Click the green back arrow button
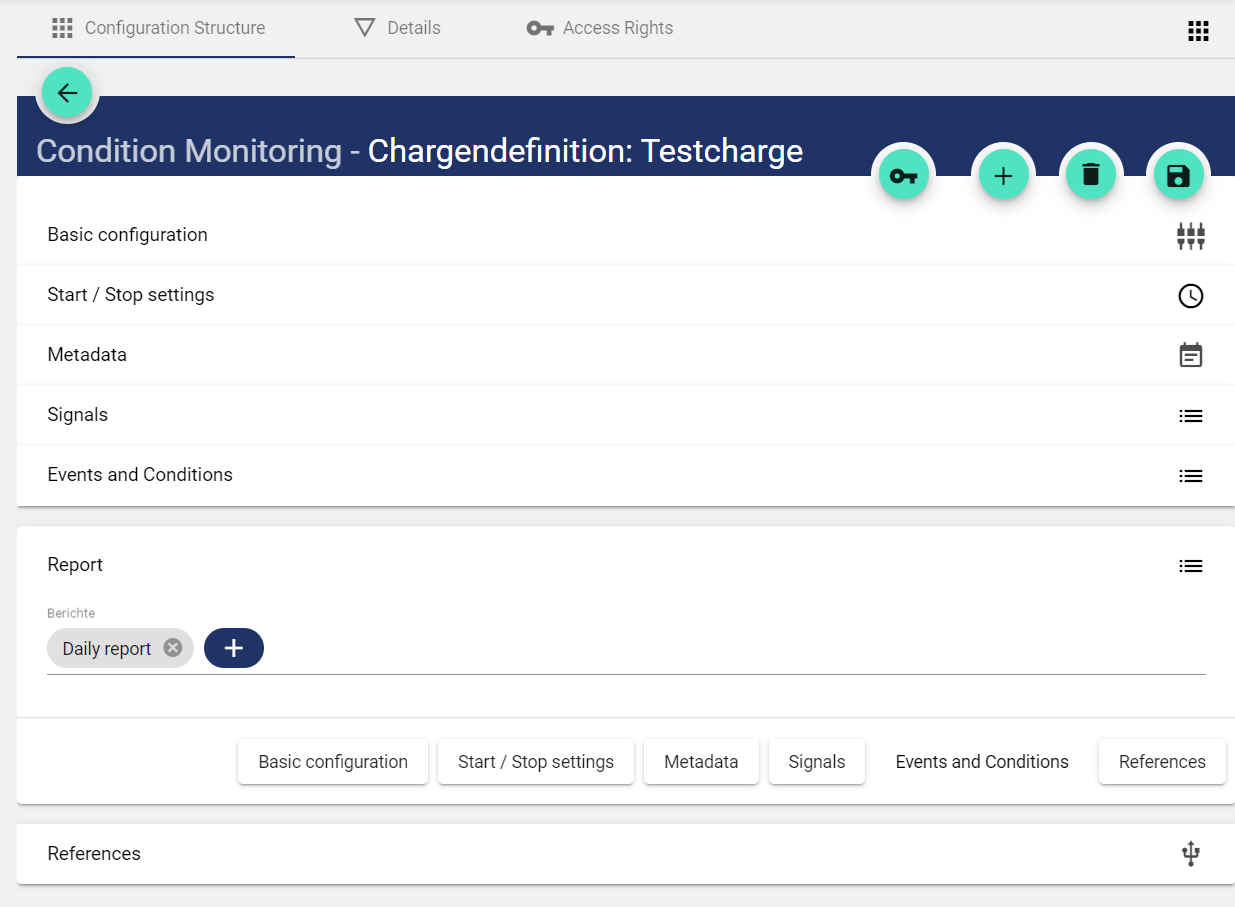This screenshot has width=1235, height=907. [x=67, y=93]
